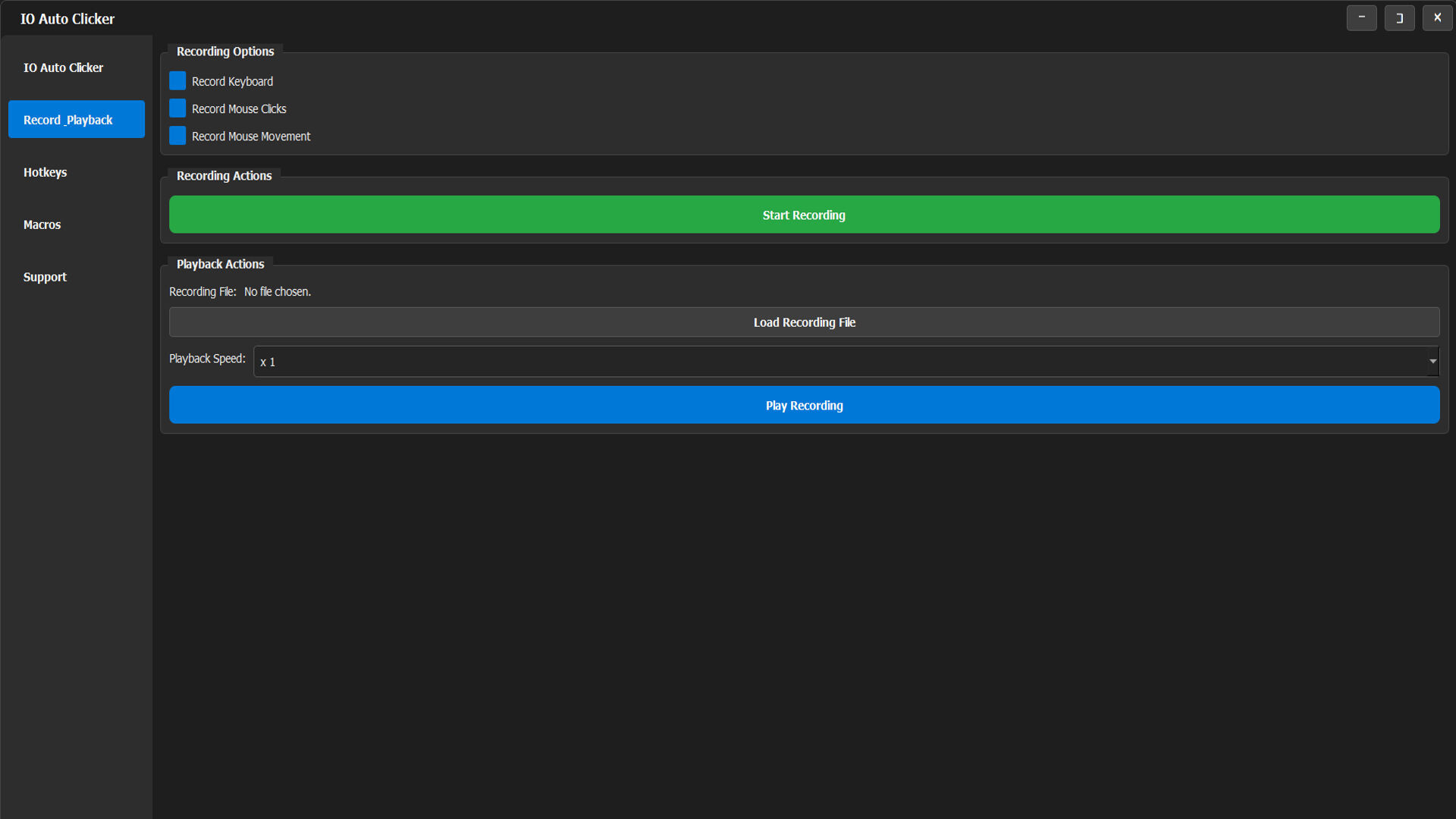Enable the Record Keyboard checkbox
This screenshot has width=1456, height=819.
coord(177,80)
